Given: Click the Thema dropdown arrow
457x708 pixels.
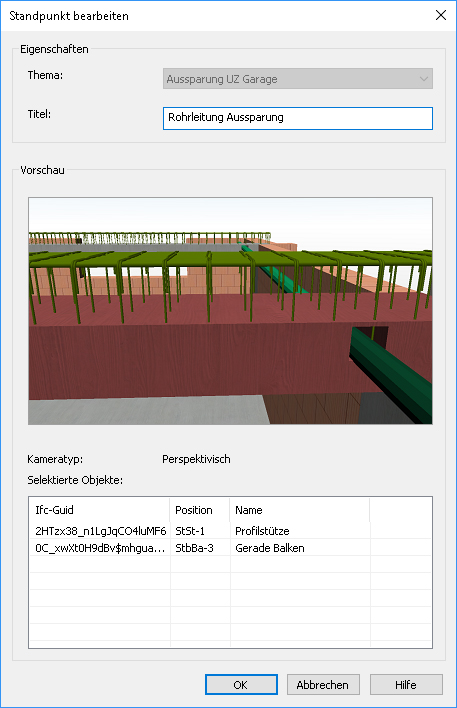Looking at the screenshot, I should point(424,79).
